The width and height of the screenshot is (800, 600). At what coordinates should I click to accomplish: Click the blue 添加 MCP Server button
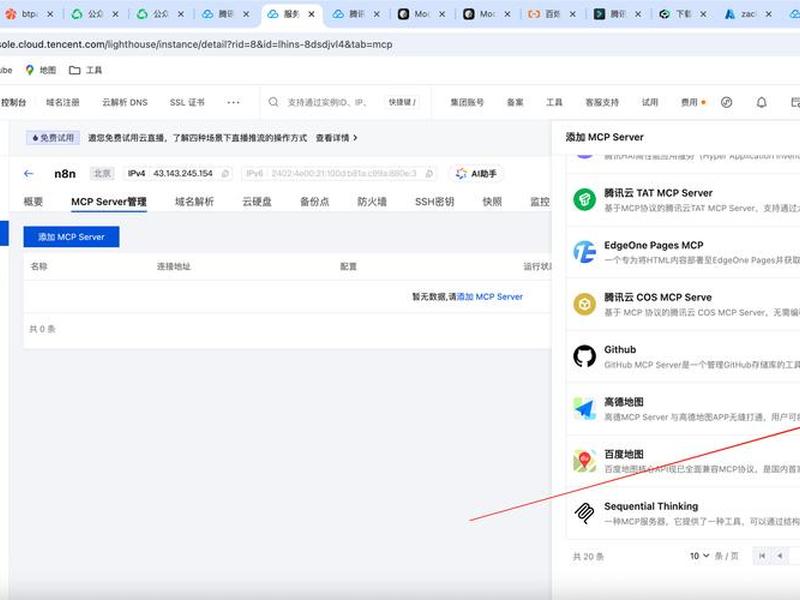click(x=71, y=237)
